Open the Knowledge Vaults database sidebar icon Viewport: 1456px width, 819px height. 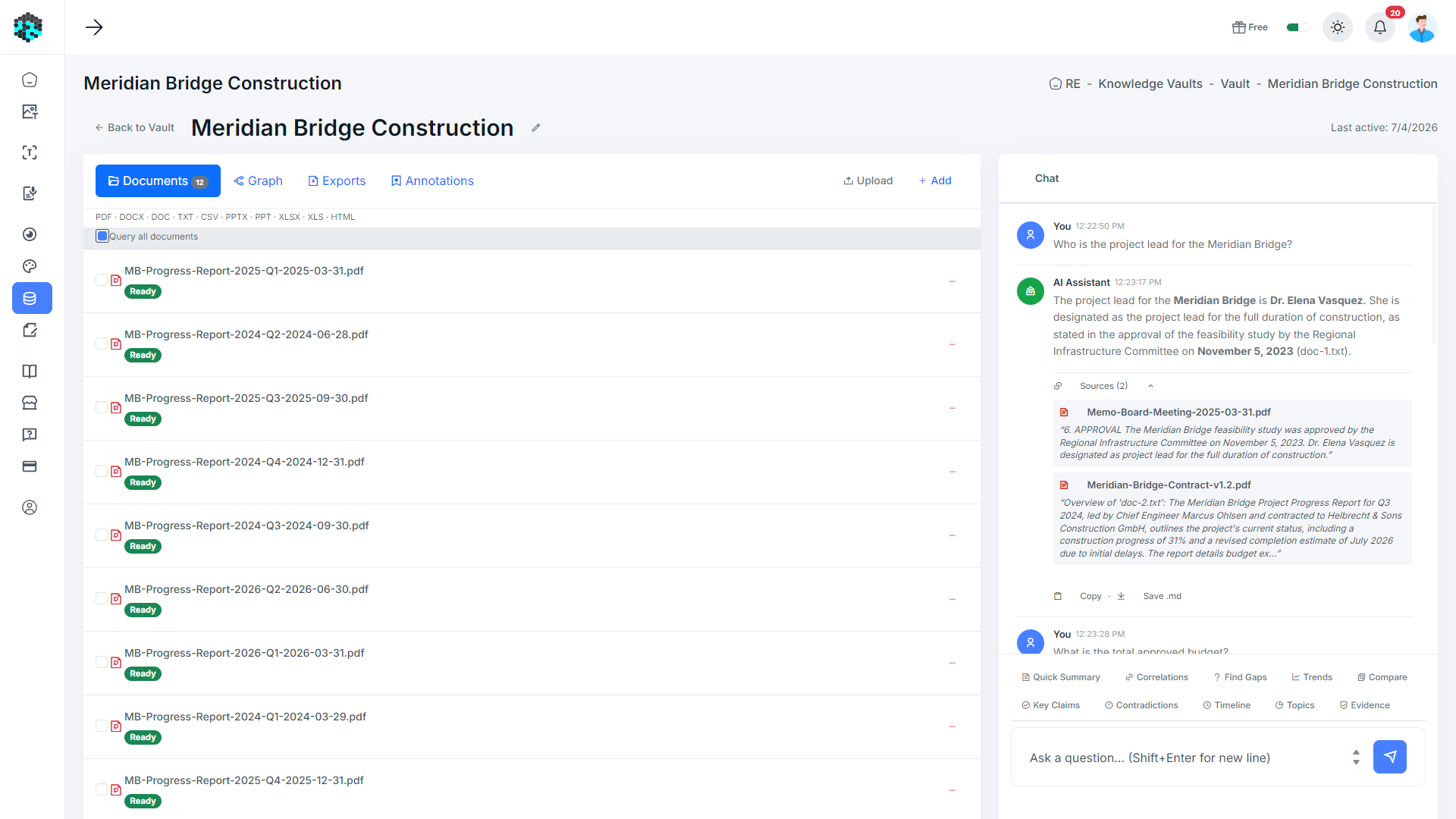coord(30,298)
